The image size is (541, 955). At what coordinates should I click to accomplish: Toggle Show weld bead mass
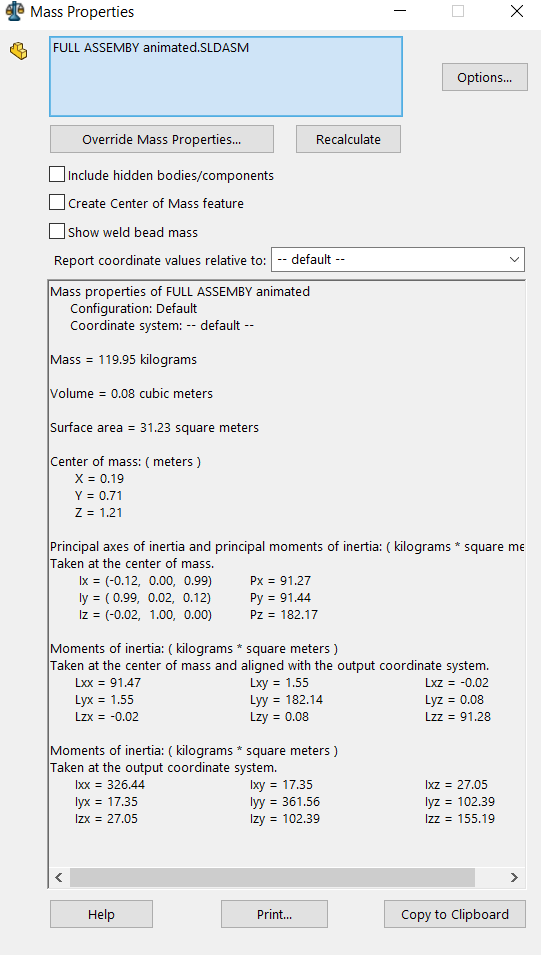pos(57,231)
